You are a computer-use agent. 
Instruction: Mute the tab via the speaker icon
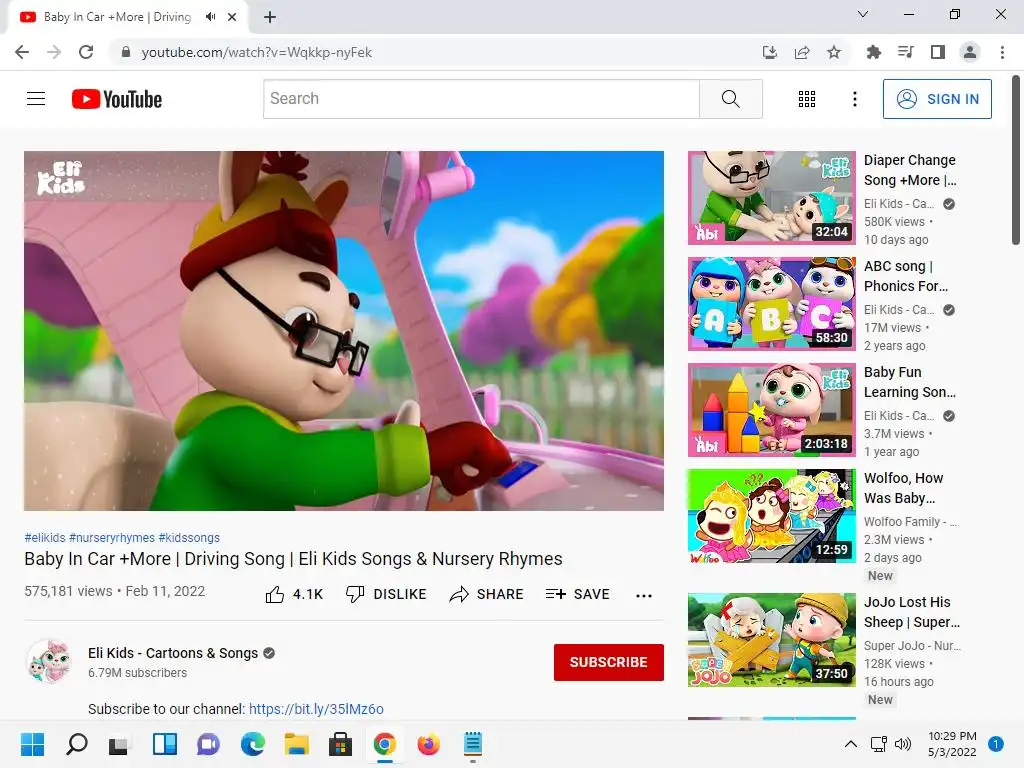[x=210, y=17]
